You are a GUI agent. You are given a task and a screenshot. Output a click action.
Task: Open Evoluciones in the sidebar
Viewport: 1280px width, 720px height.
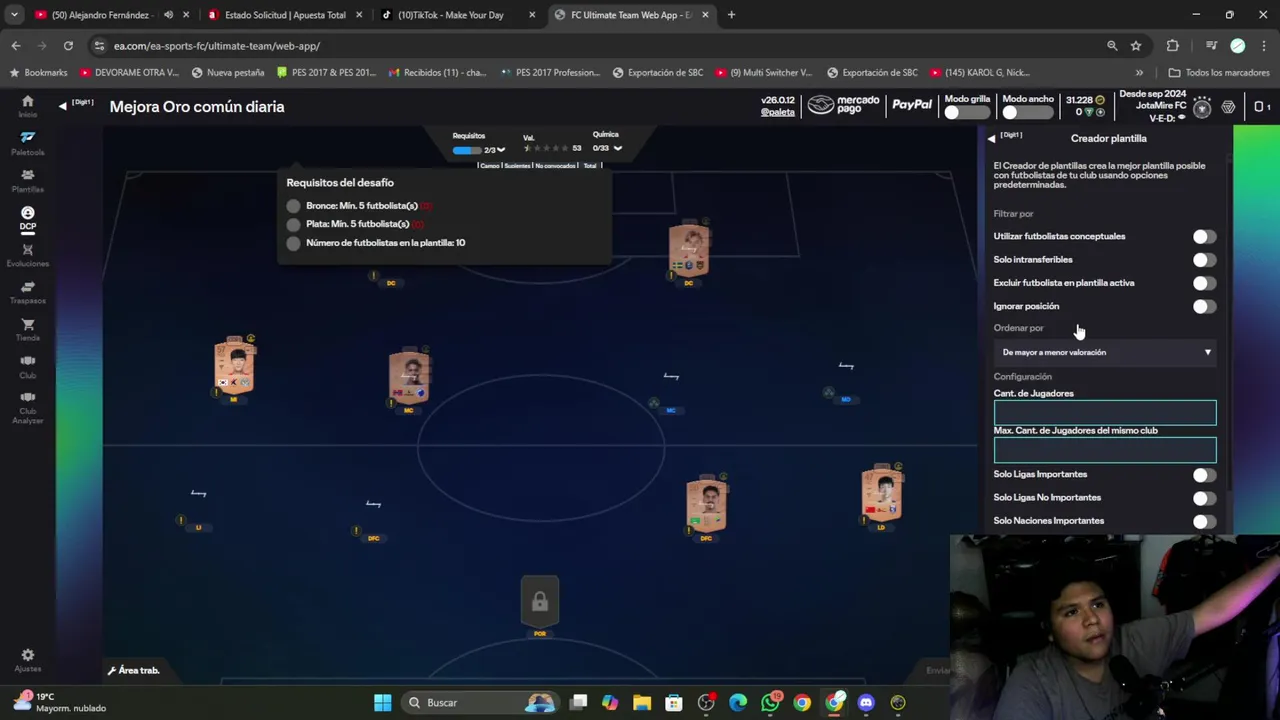click(x=27, y=255)
